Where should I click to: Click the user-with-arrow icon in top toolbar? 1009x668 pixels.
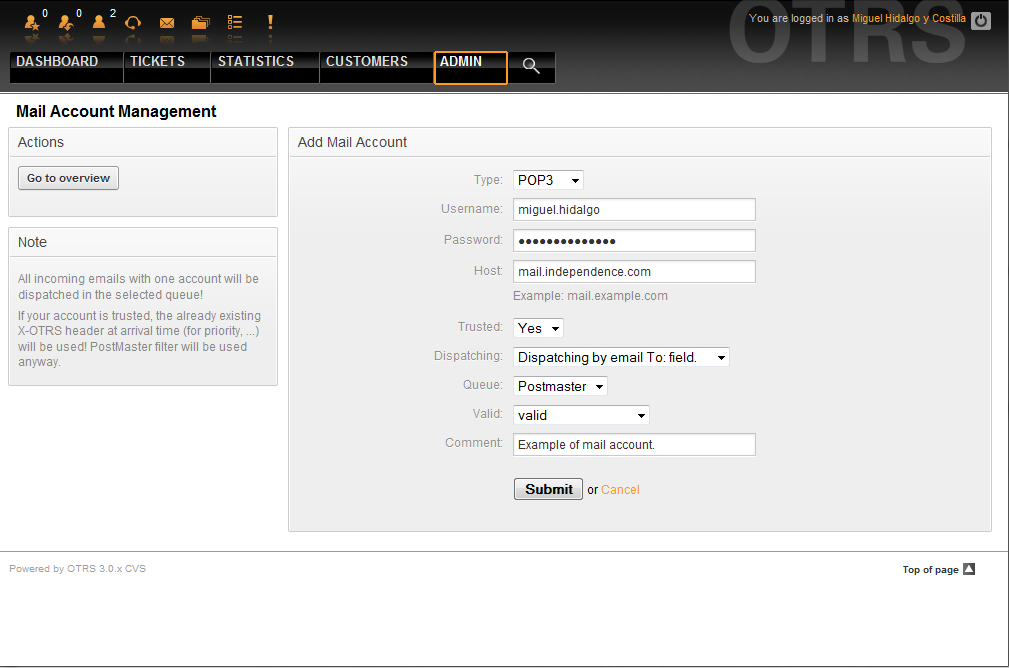pyautogui.click(x=66, y=22)
